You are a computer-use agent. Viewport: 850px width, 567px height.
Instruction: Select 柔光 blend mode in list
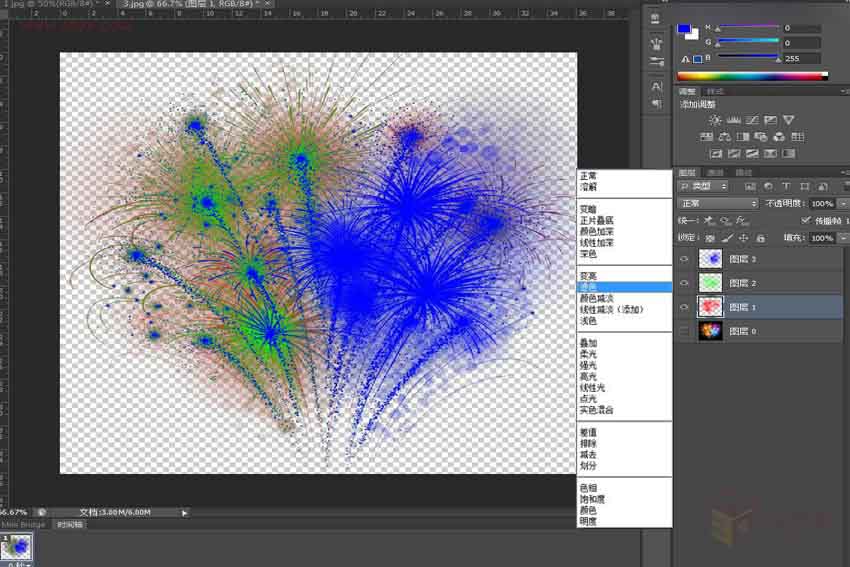[x=588, y=354]
